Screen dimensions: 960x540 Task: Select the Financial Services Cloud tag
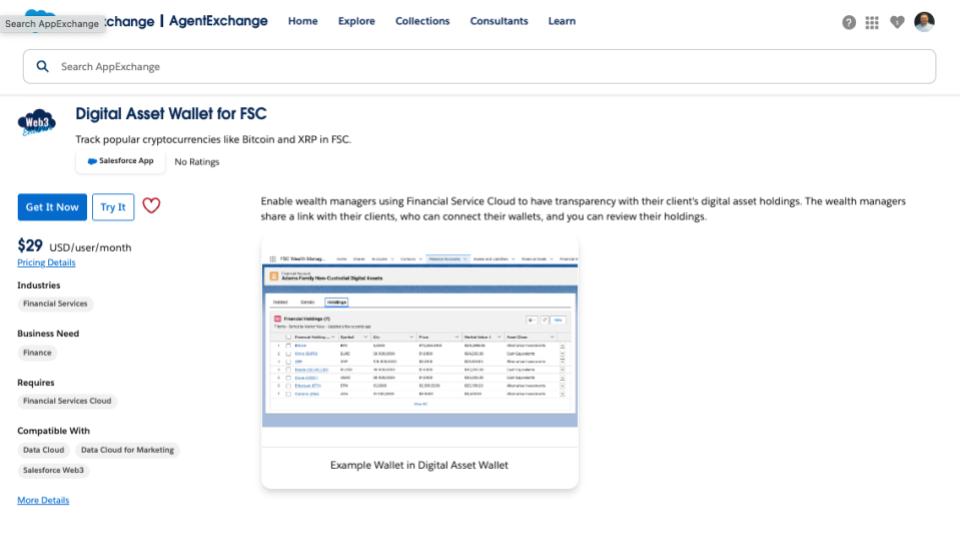pyautogui.click(x=67, y=401)
